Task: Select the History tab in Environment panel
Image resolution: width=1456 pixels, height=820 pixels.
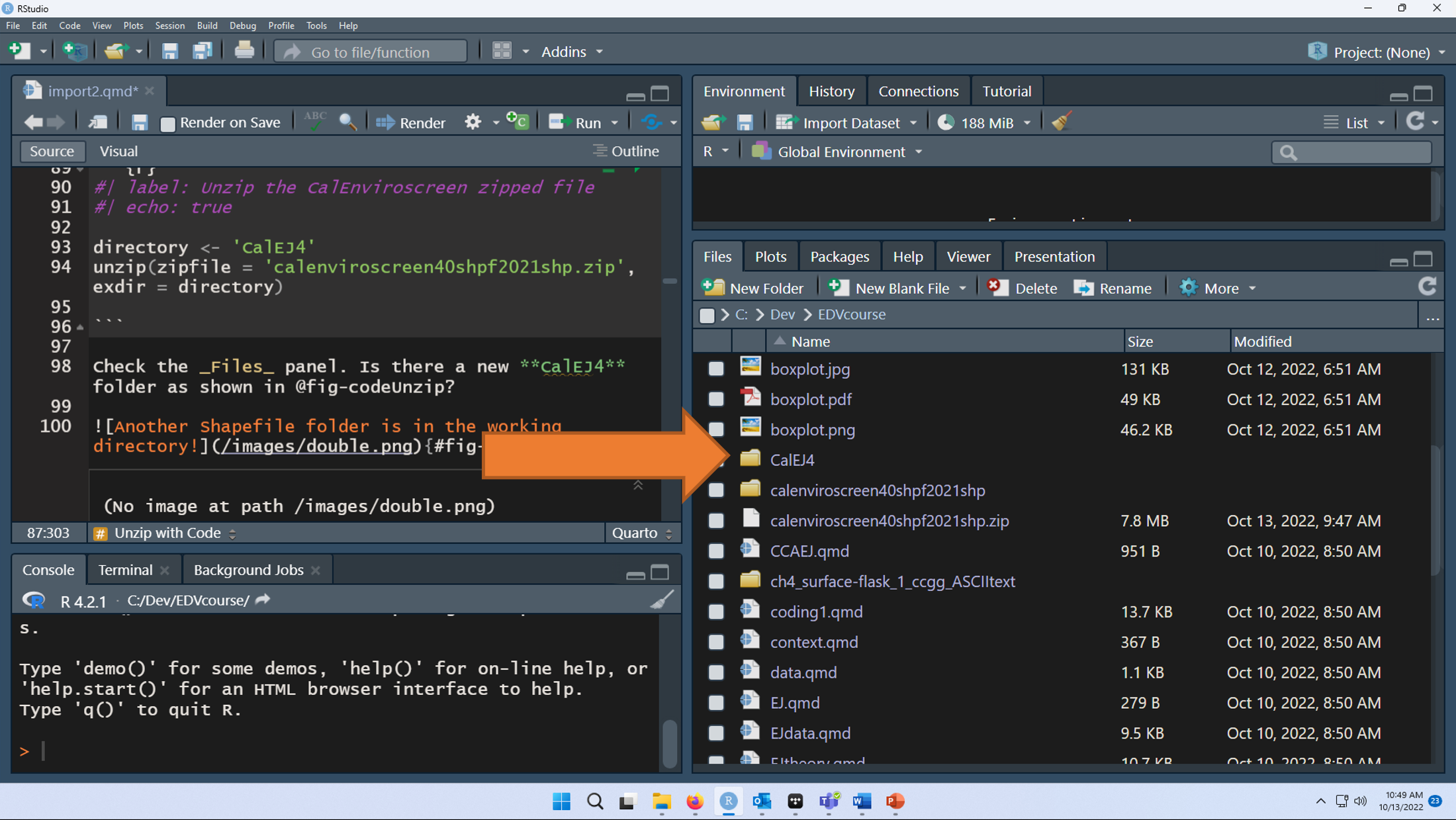Action: click(x=831, y=91)
